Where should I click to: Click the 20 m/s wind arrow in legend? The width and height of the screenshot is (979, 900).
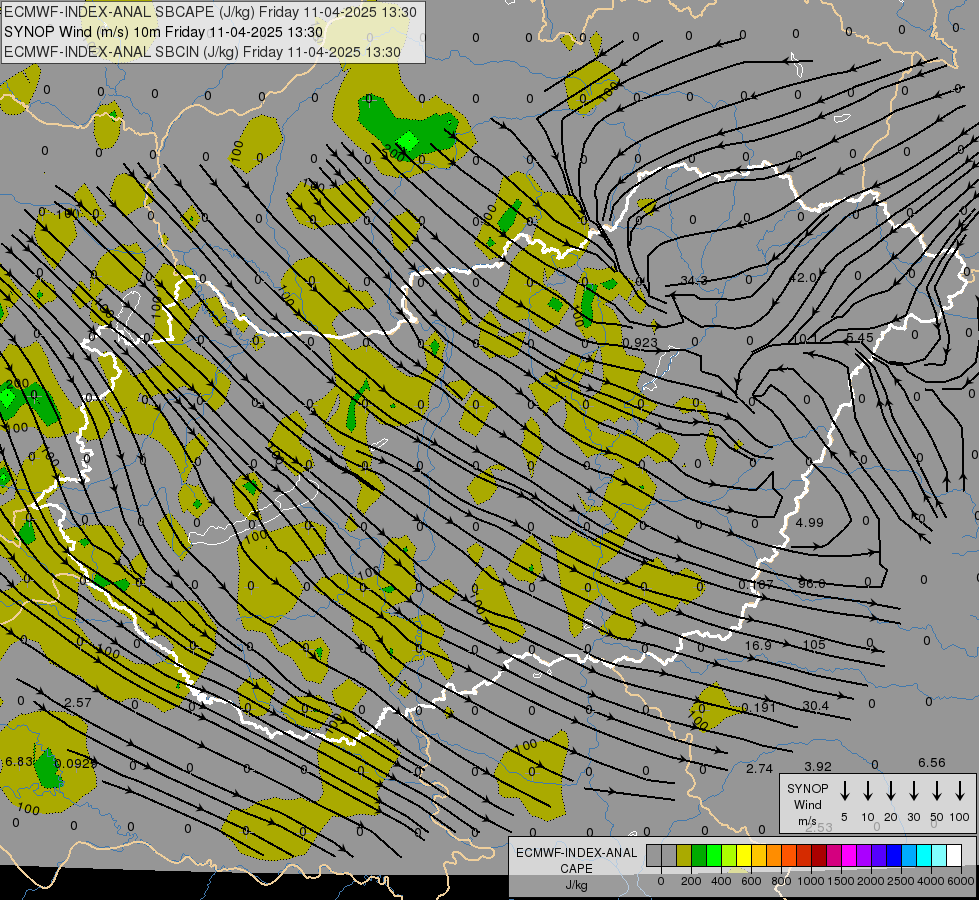point(891,790)
